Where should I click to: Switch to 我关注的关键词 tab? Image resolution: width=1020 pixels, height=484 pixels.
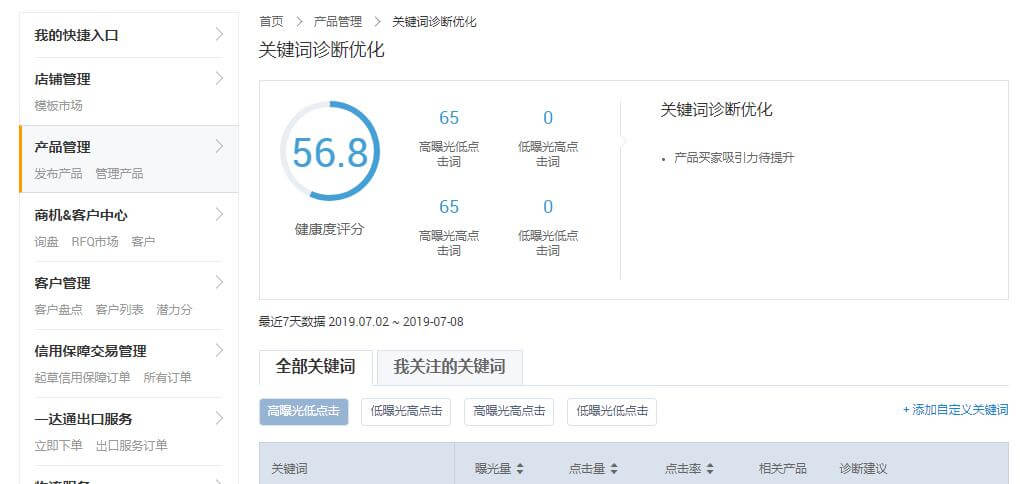point(449,367)
